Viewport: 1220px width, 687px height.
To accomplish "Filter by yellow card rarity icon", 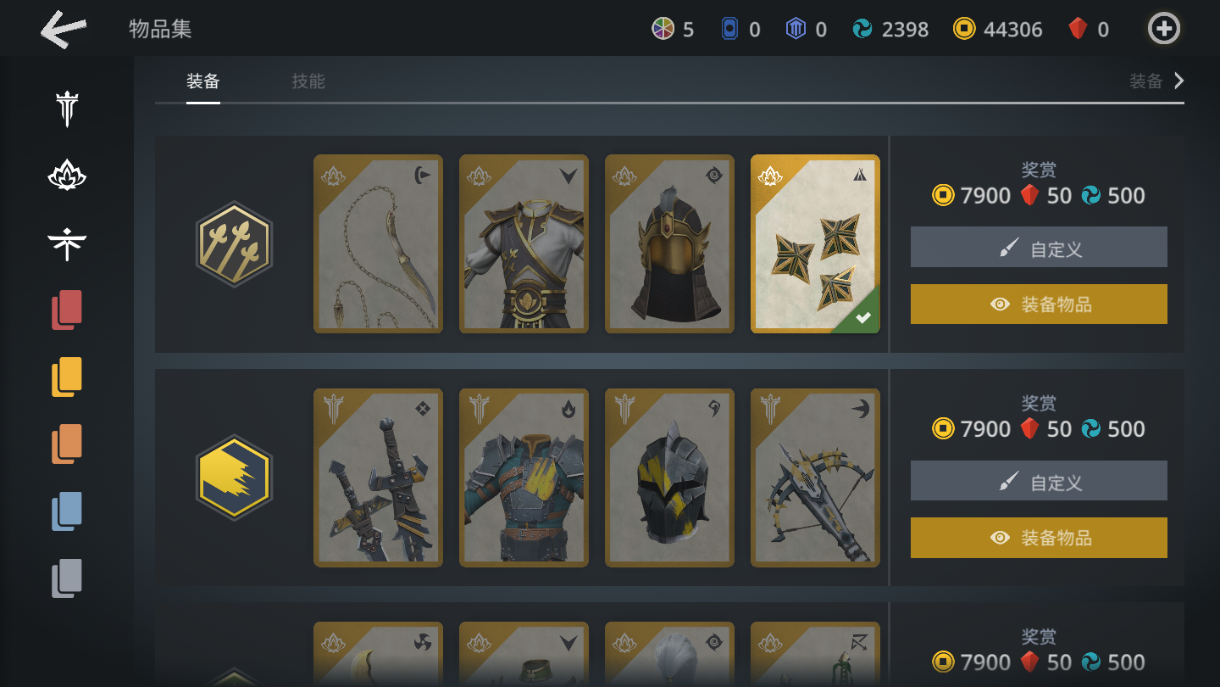I will (x=67, y=377).
